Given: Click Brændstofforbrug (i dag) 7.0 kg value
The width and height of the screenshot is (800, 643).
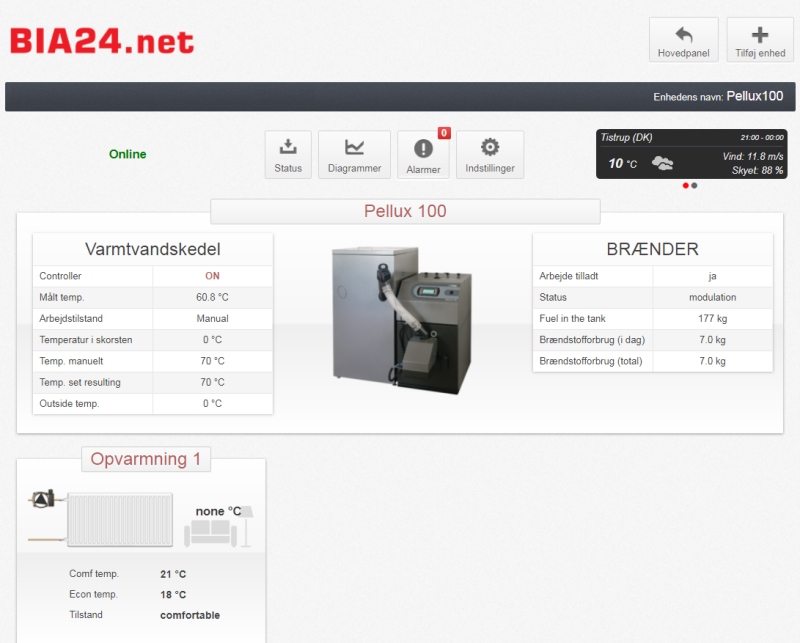Looking at the screenshot, I should point(712,340).
